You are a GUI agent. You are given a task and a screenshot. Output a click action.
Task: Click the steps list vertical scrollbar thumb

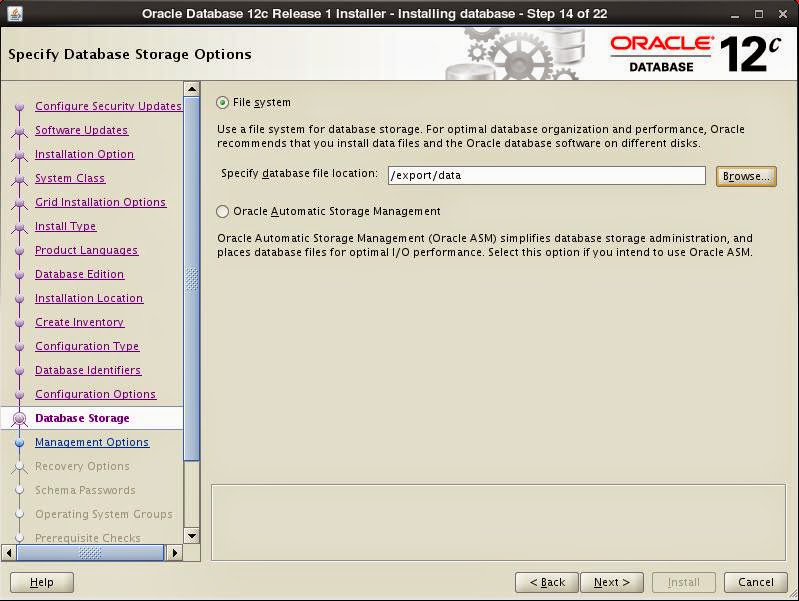click(192, 279)
